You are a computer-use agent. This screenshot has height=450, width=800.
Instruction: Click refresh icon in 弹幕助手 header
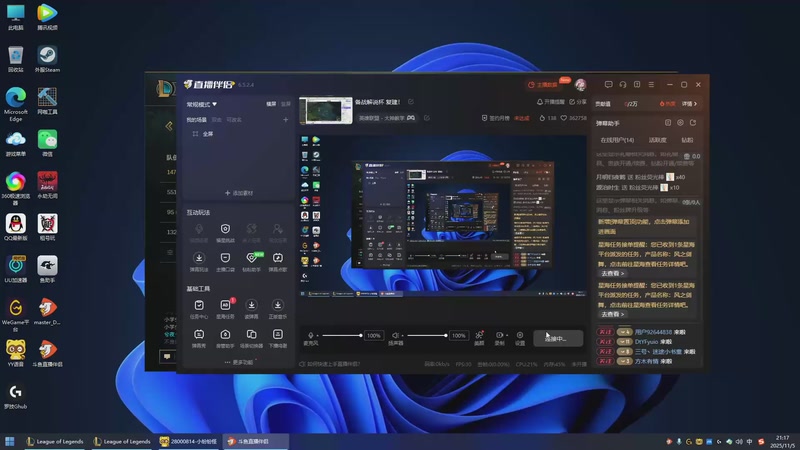point(693,122)
